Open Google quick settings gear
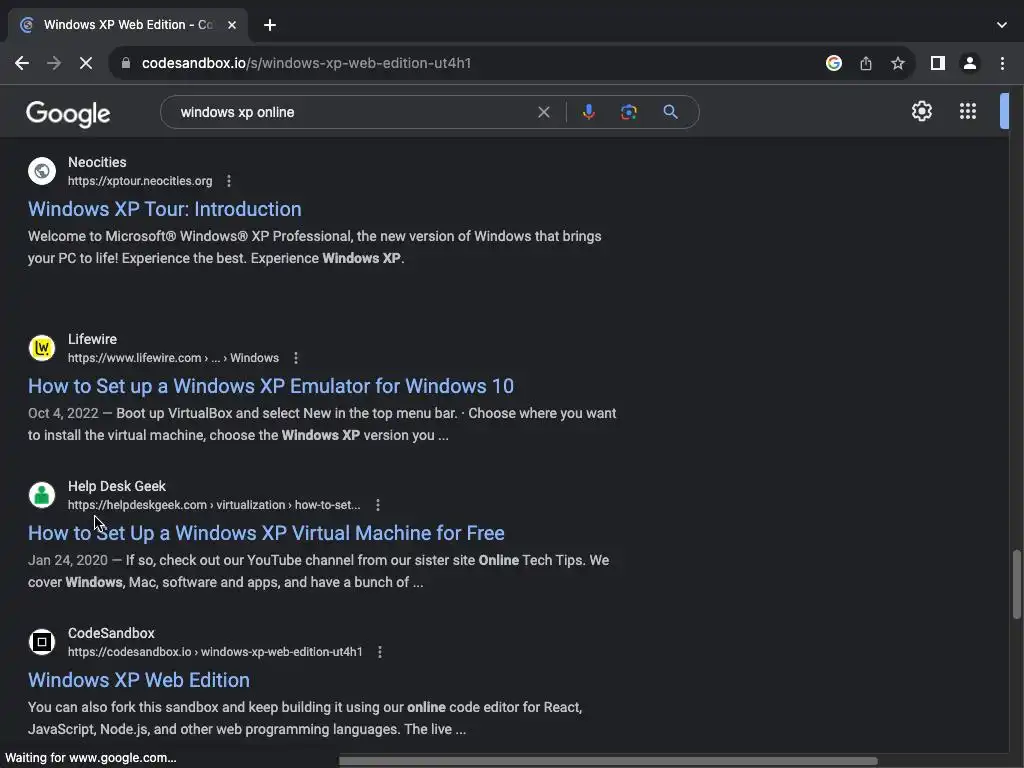Viewport: 1024px width, 768px height. click(x=921, y=111)
